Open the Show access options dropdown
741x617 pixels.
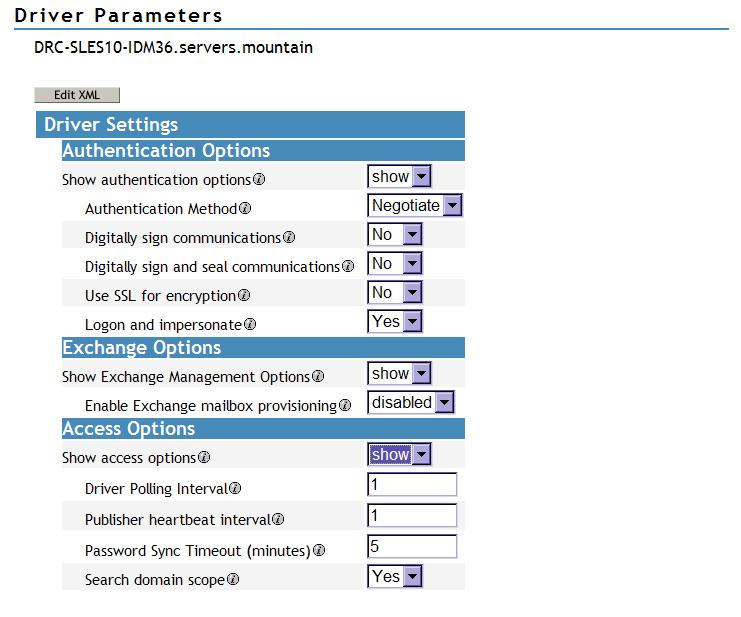tap(399, 454)
